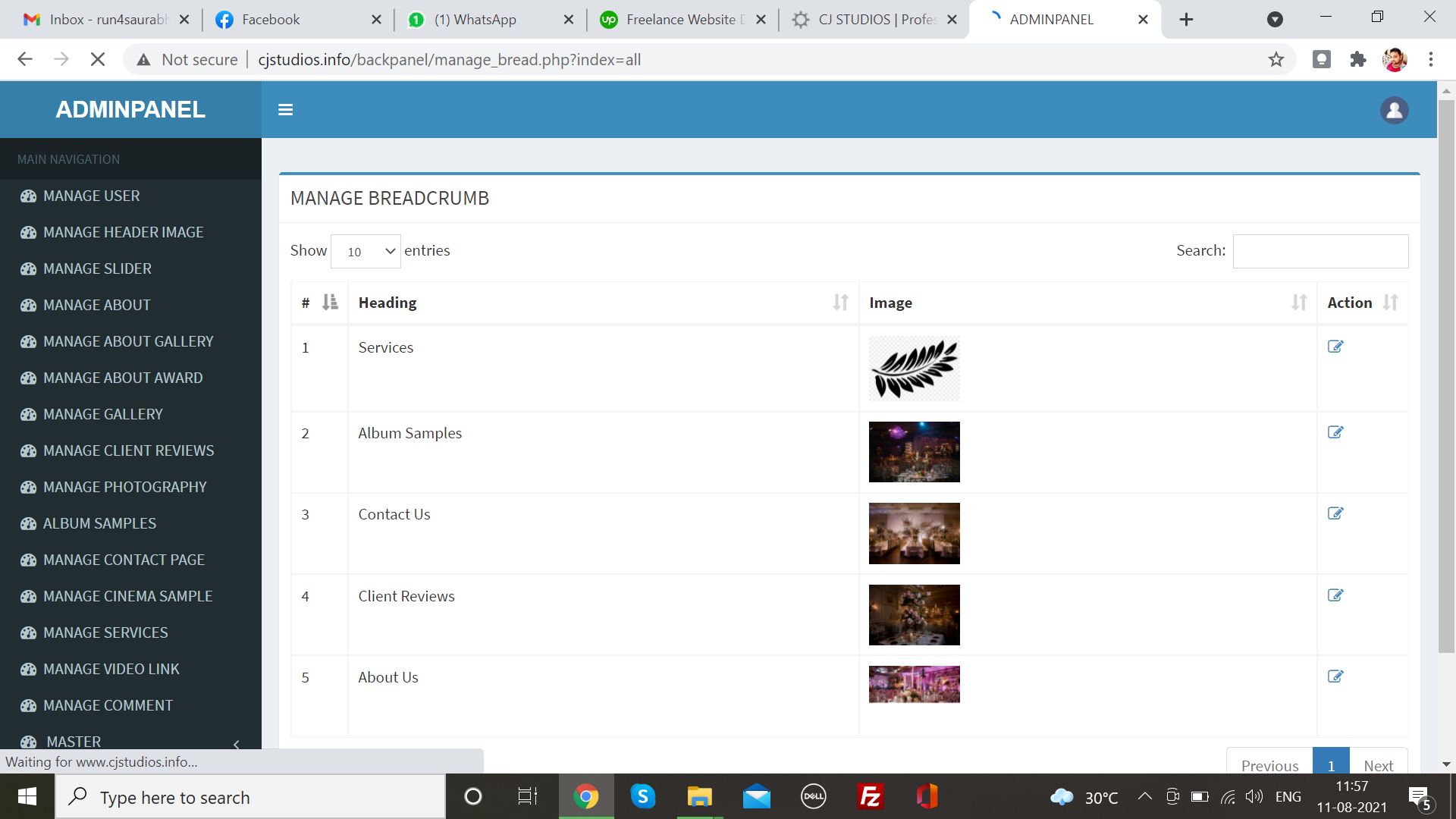Edit the Services breadcrumb row
1456x819 pixels.
(1335, 347)
